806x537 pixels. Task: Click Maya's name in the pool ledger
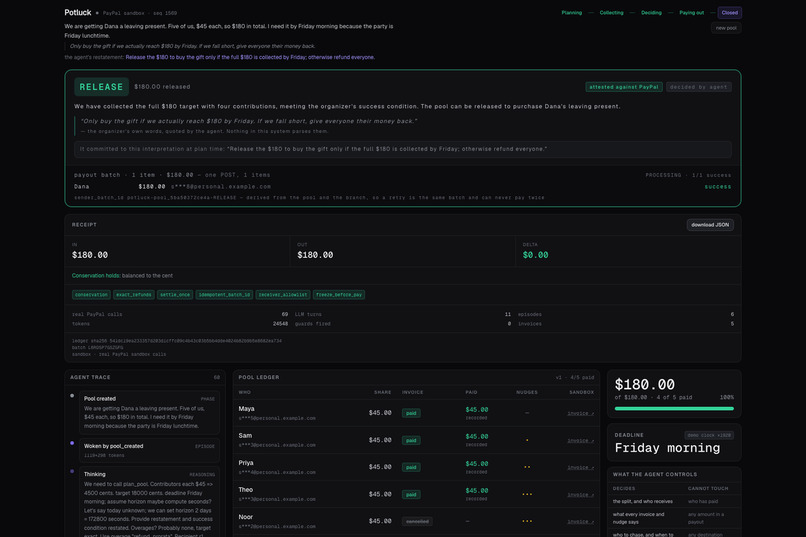coord(246,409)
